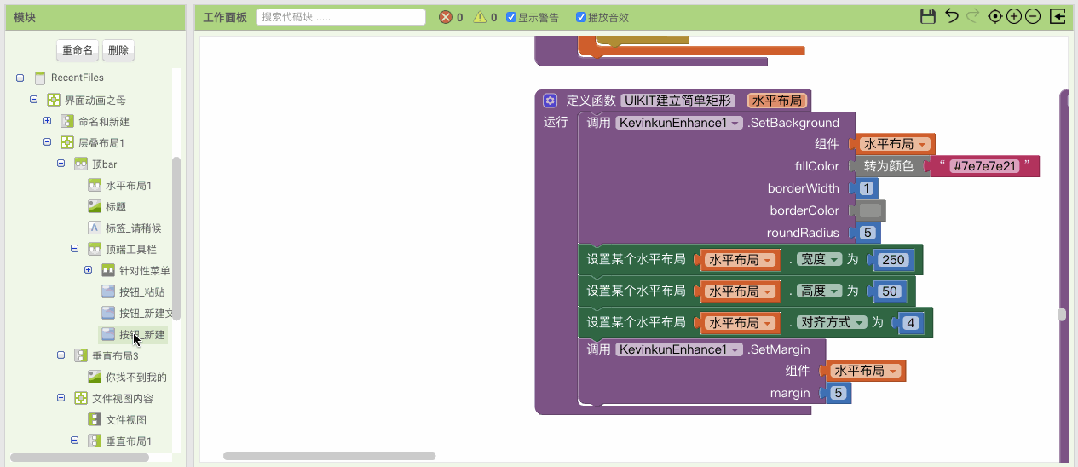Viewport: 1078px width, 467px height.
Task: Collapse the 垂直布局3 tree node
Action: tap(60, 356)
